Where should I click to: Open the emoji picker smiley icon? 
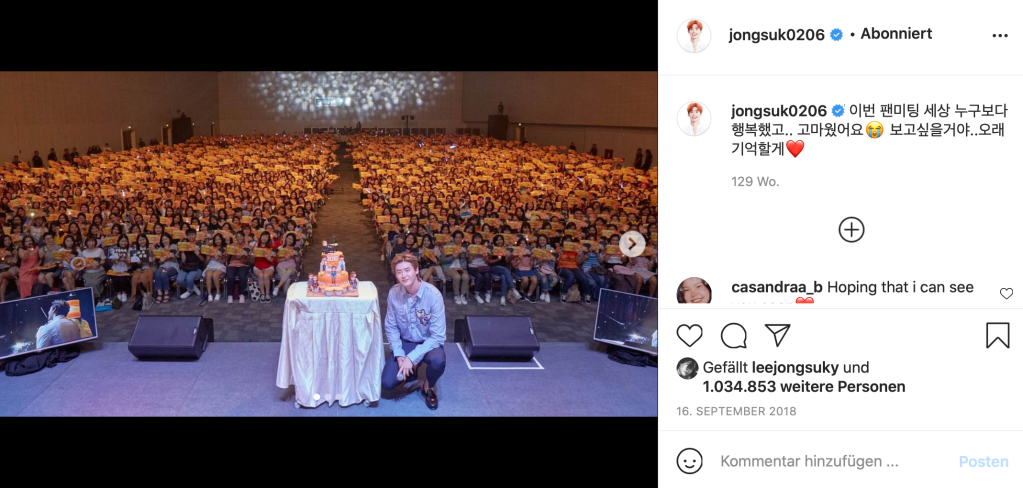pyautogui.click(x=690, y=461)
